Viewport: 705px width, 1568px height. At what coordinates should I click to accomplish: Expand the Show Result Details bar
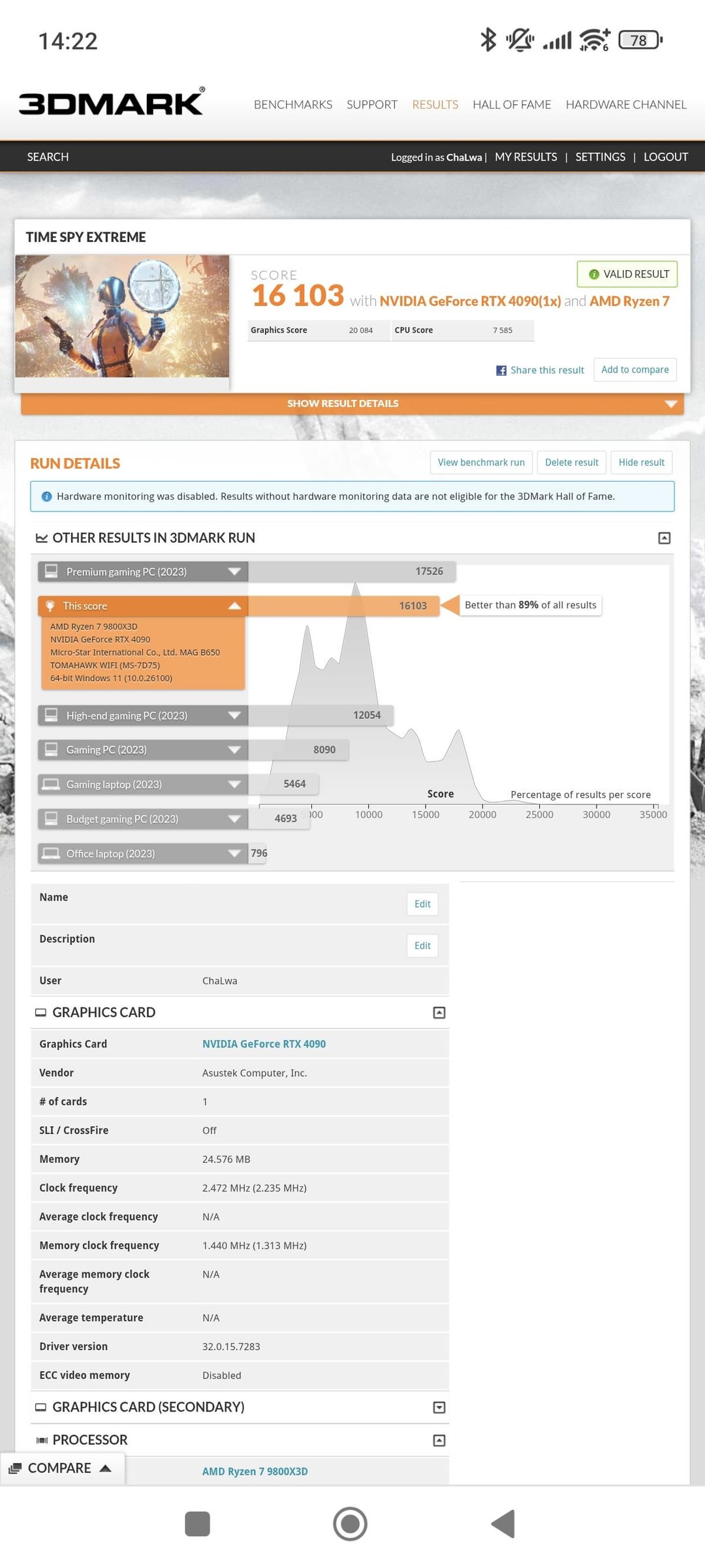(x=352, y=404)
